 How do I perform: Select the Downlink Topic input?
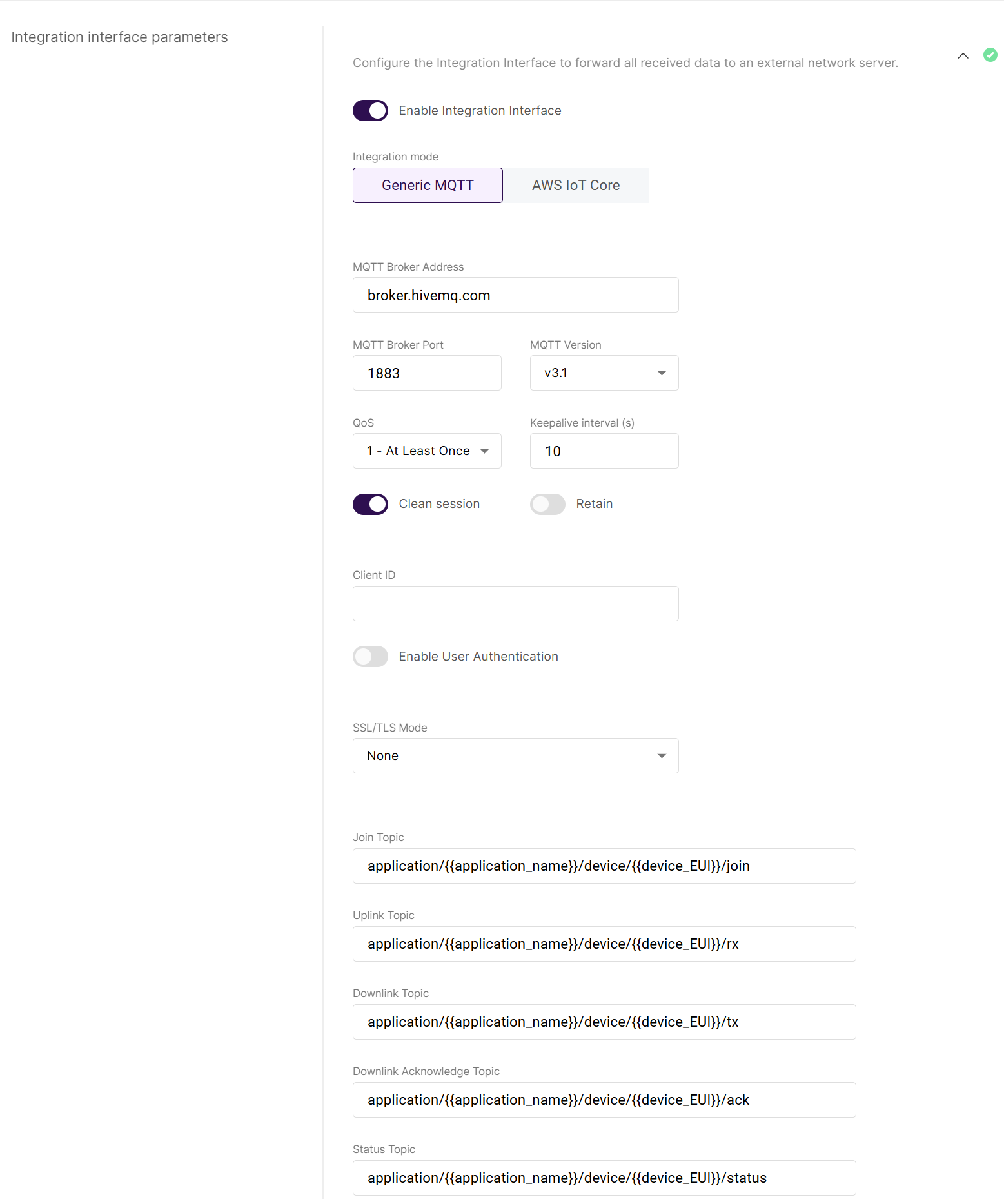(x=604, y=1022)
